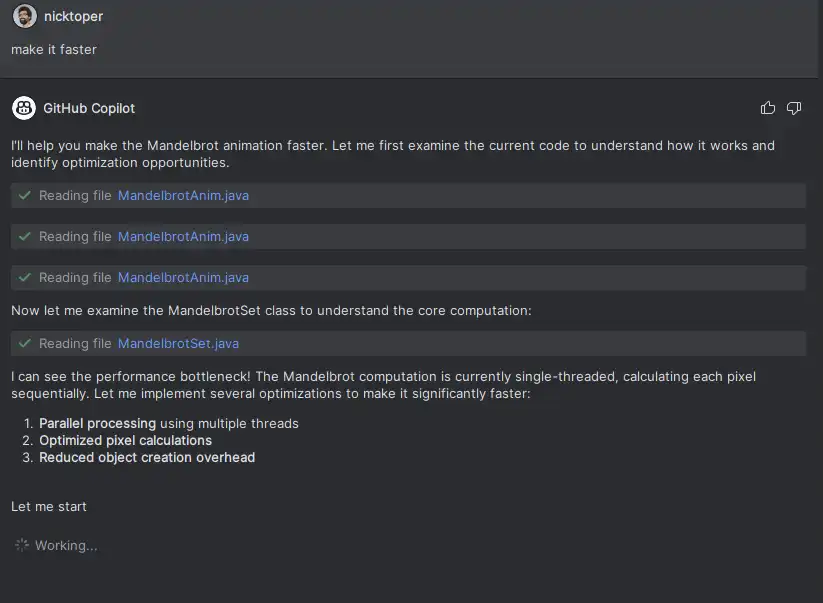This screenshot has width=823, height=603.
Task: Open the MandelbrotSet.java file link
Action: point(178,343)
